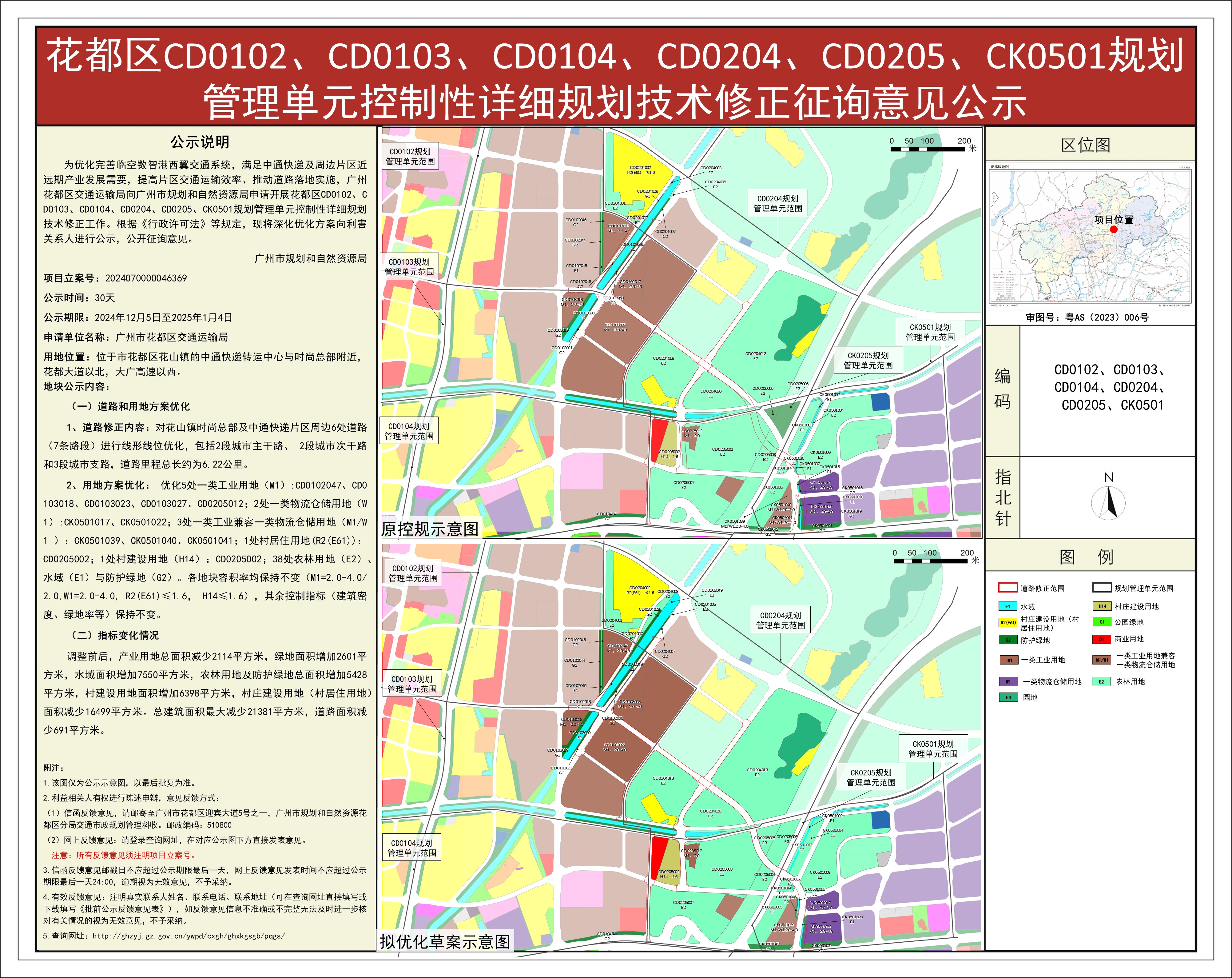Pick the B1 商业用地 red legend swatch
Viewport: 1232px width, 978px height.
(x=1102, y=639)
